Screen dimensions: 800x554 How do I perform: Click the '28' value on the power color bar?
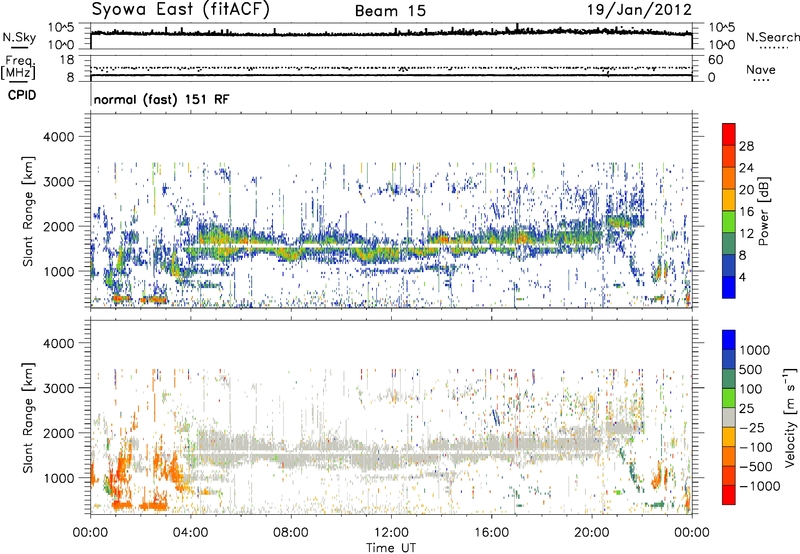coord(746,146)
